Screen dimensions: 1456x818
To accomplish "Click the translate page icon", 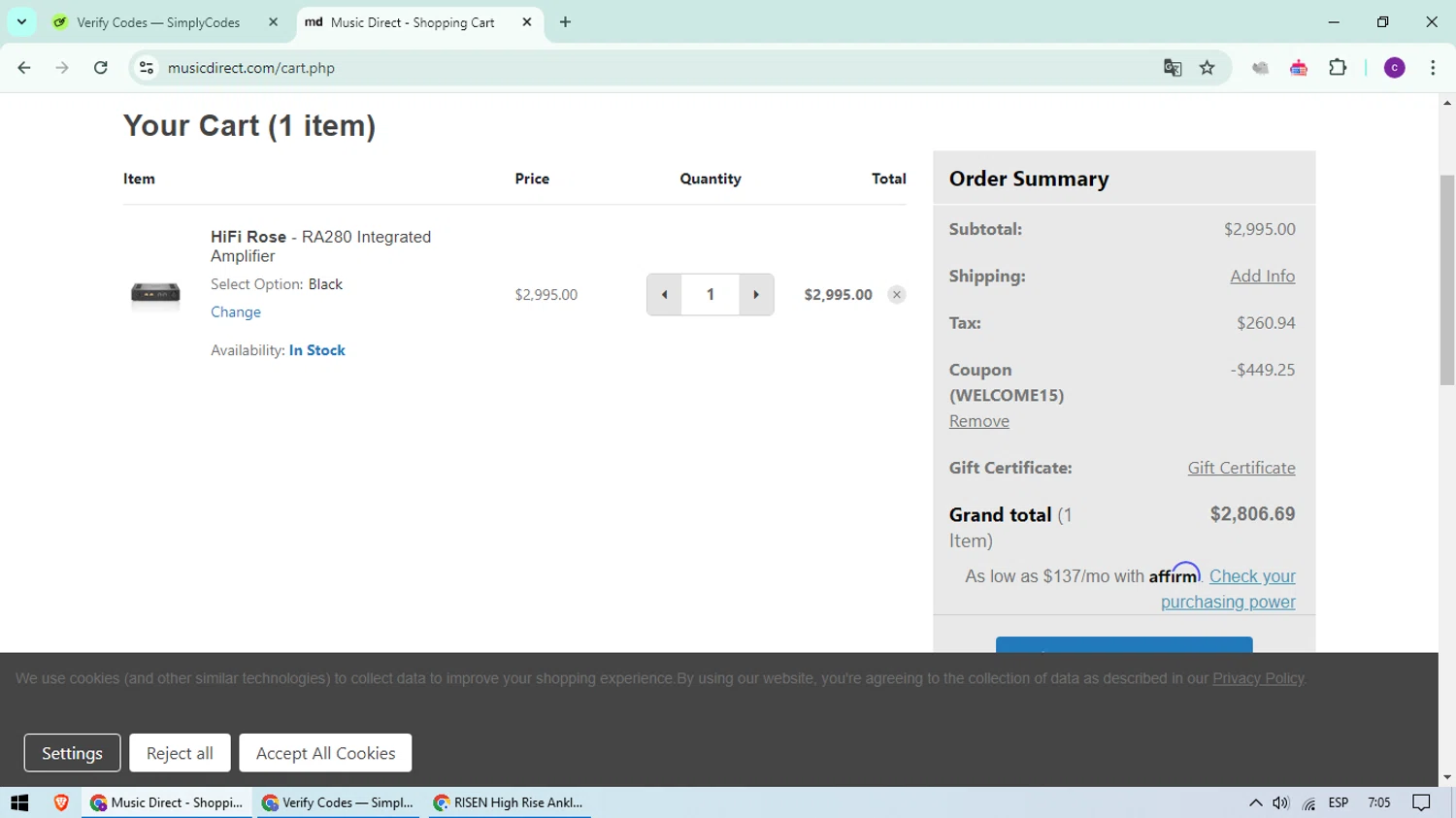I will pos(1173,68).
